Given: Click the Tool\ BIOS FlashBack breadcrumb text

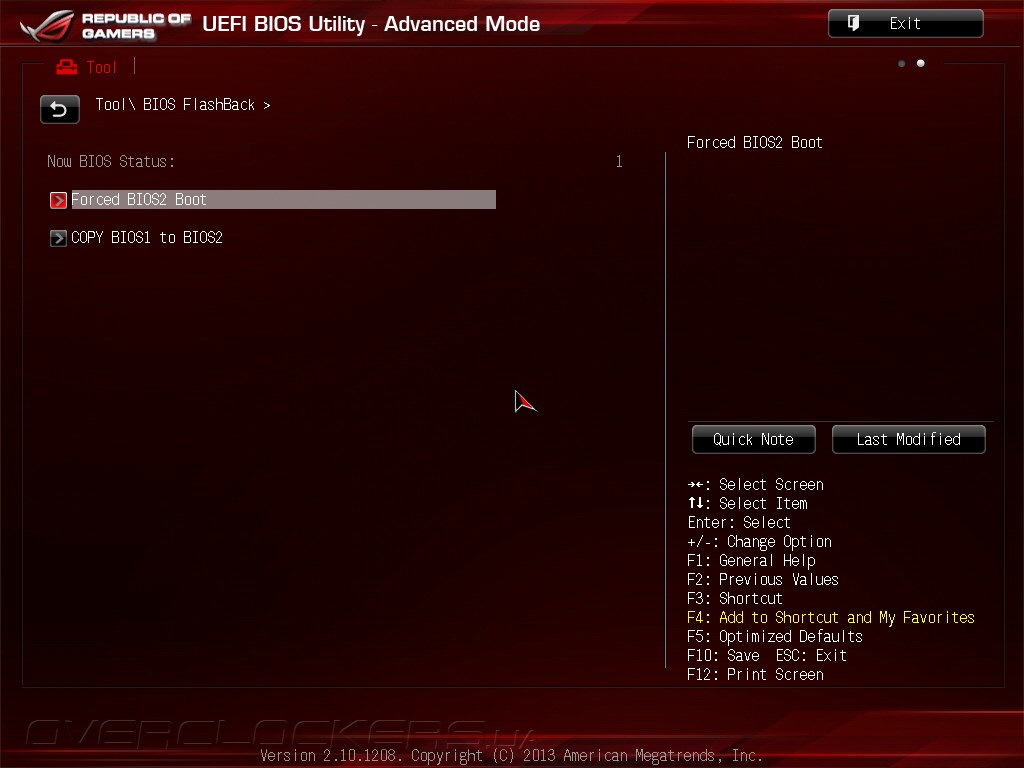Looking at the screenshot, I should pyautogui.click(x=183, y=105).
